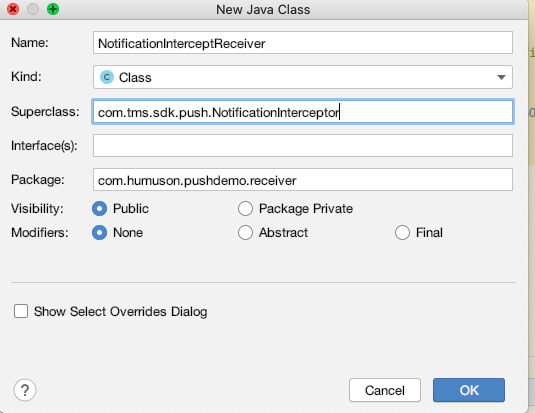Open the Kind dropdown arrow

tap(501, 77)
